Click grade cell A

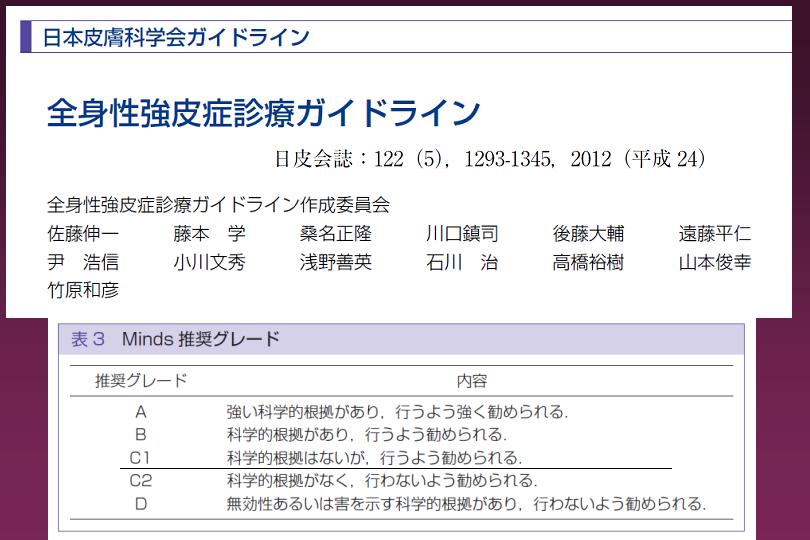click(x=141, y=412)
